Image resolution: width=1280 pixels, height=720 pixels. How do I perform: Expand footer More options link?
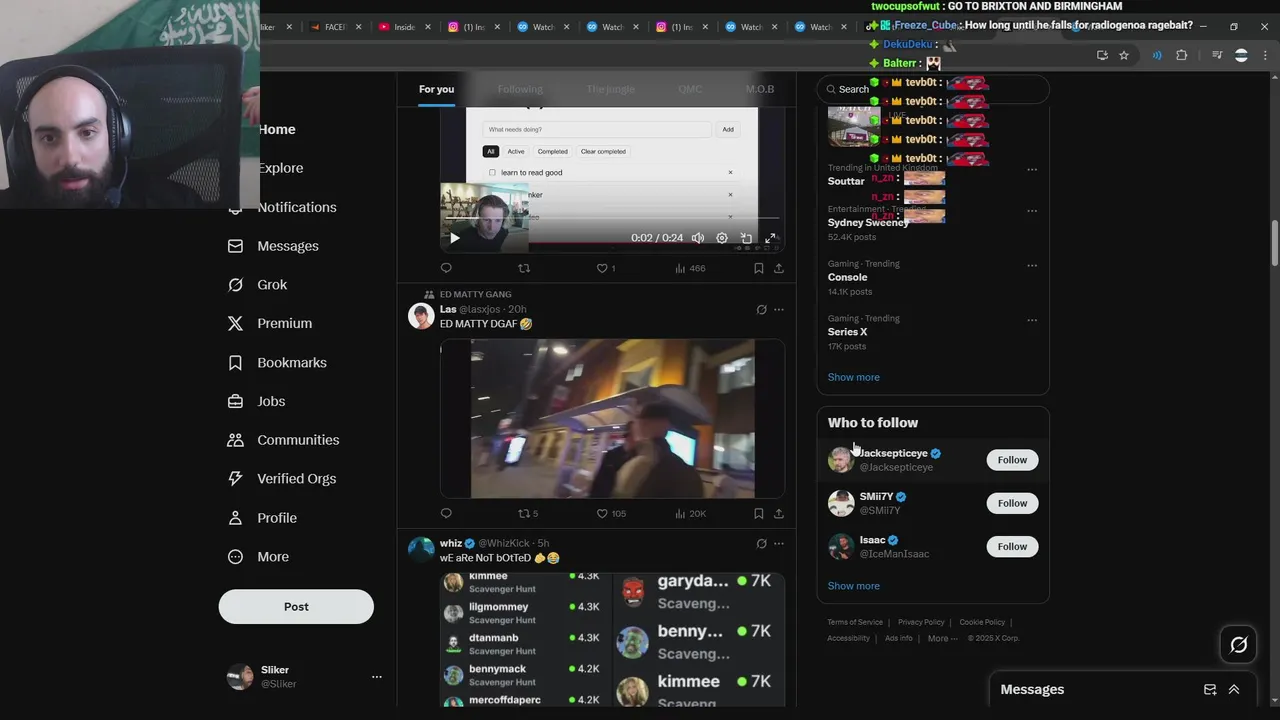tap(942, 638)
